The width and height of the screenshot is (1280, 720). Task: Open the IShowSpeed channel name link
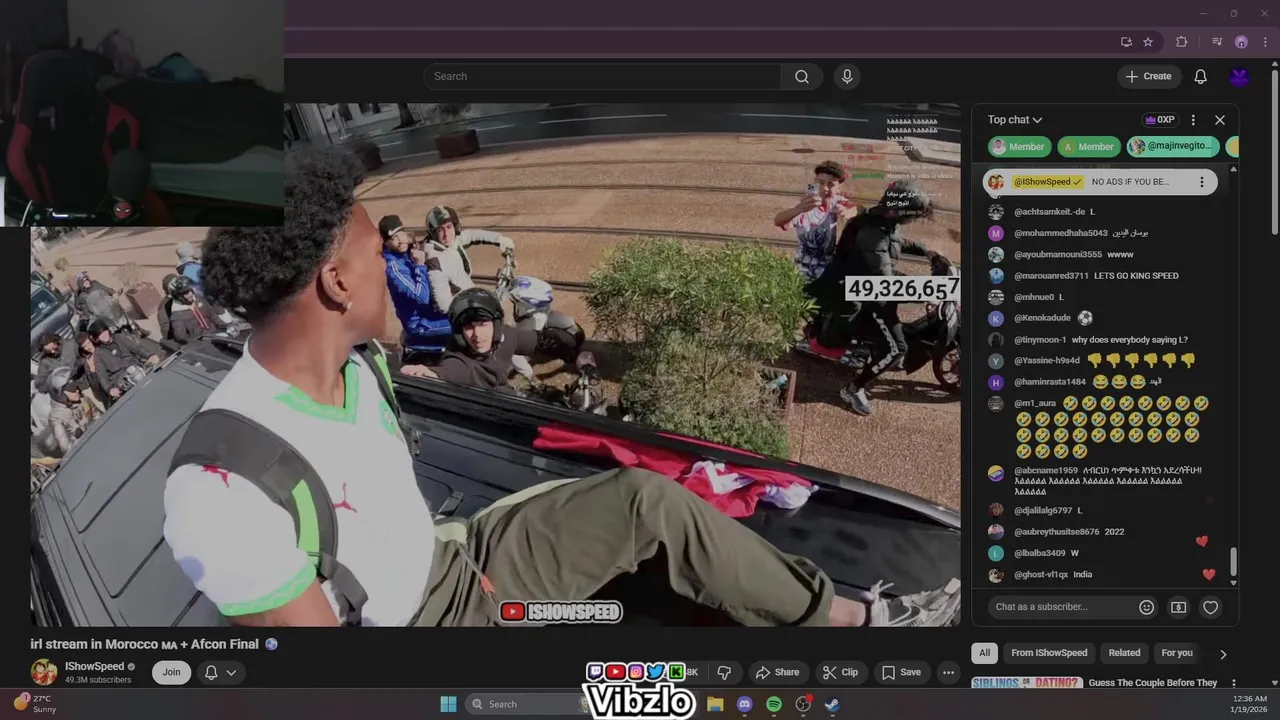pyautogui.click(x=94, y=666)
